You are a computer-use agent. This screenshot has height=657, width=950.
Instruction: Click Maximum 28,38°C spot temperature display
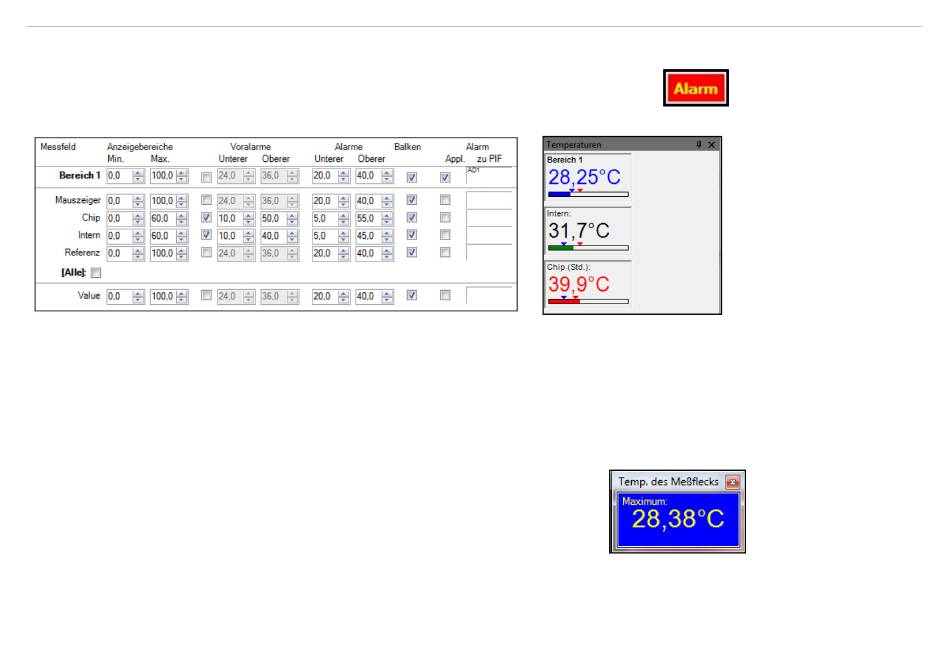[x=677, y=520]
